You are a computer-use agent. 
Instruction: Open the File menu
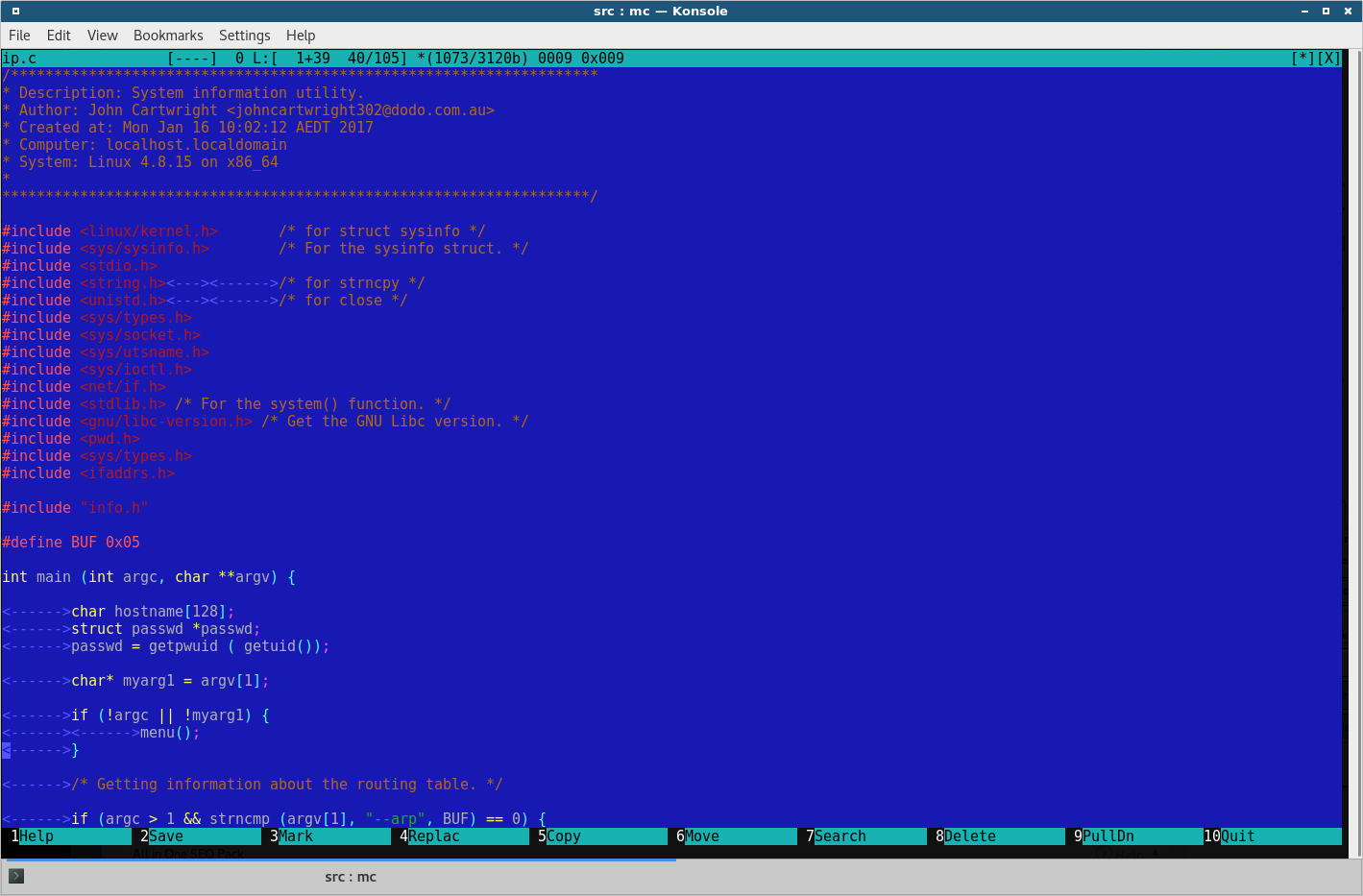19,36
